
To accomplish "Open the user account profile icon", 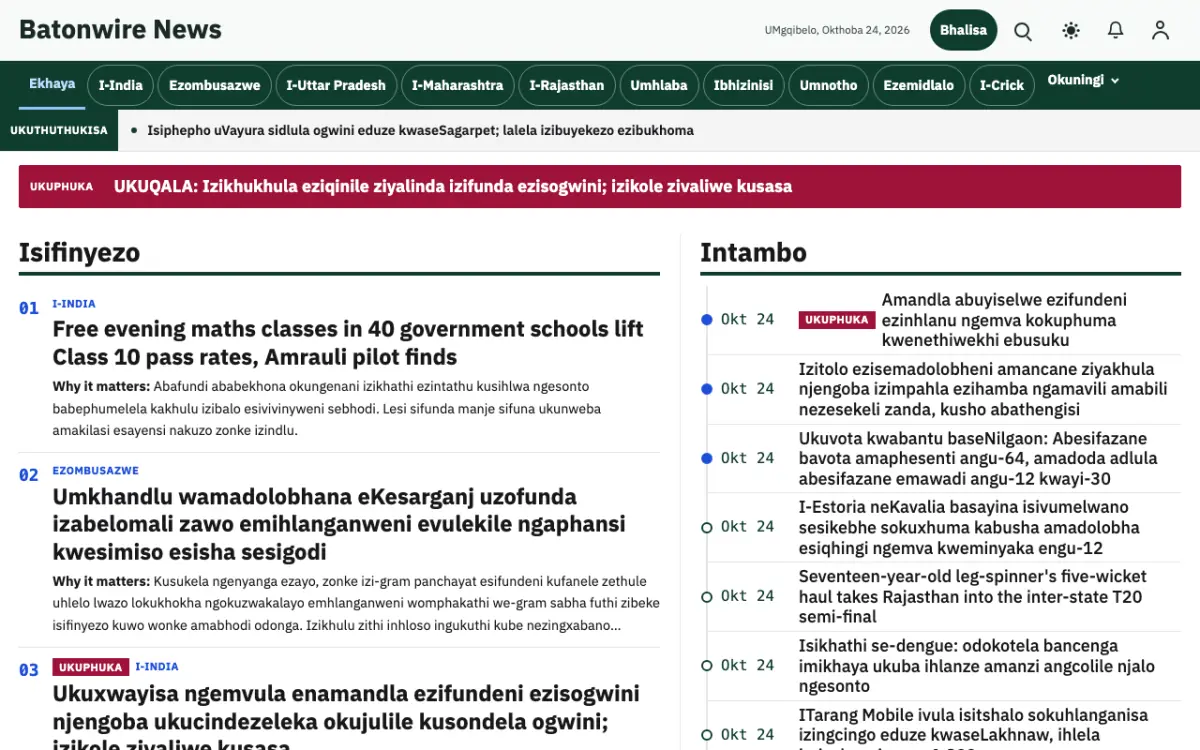I will point(1160,31).
